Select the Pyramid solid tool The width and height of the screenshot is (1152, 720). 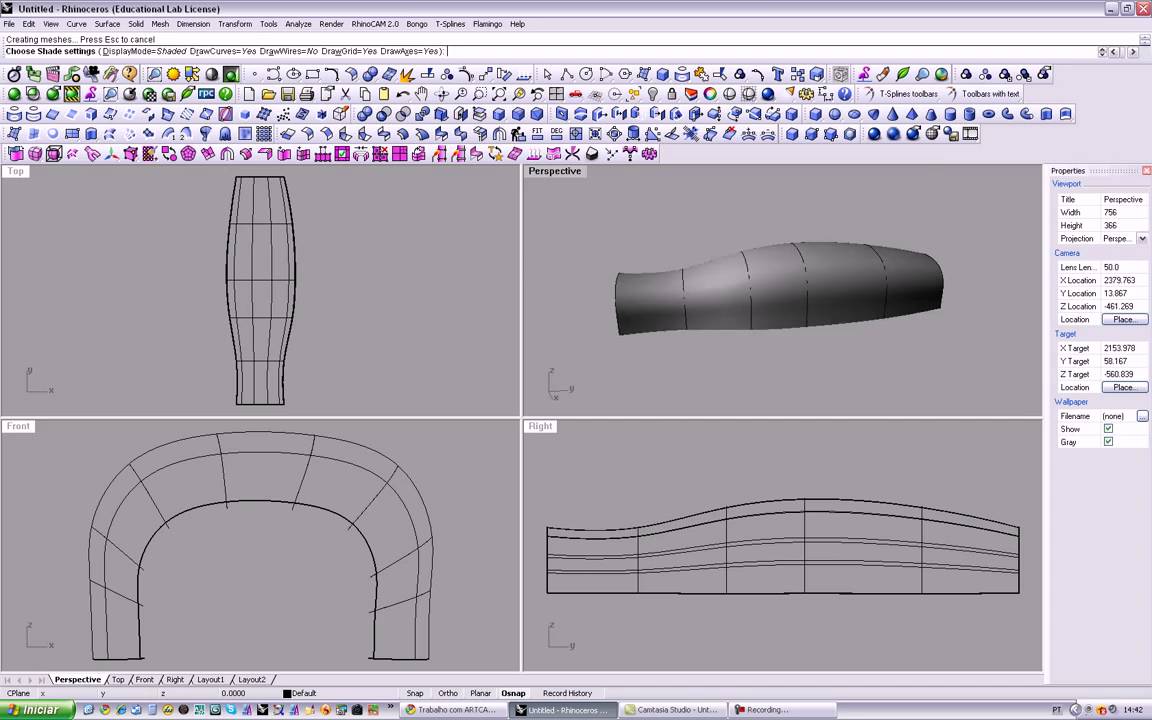pos(912,114)
